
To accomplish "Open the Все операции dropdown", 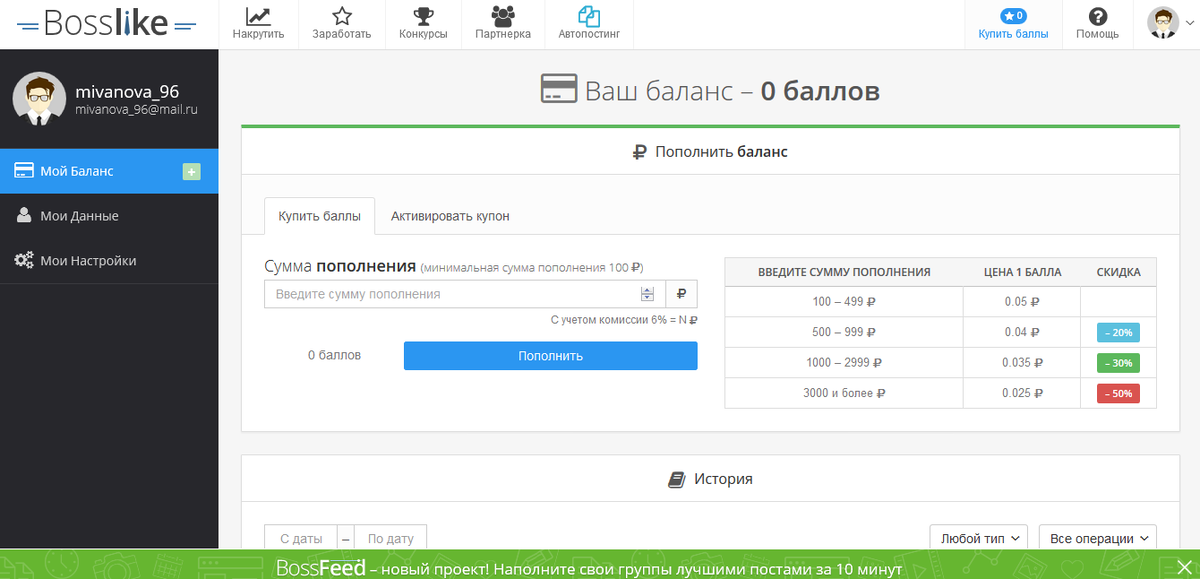I will 1098,539.
